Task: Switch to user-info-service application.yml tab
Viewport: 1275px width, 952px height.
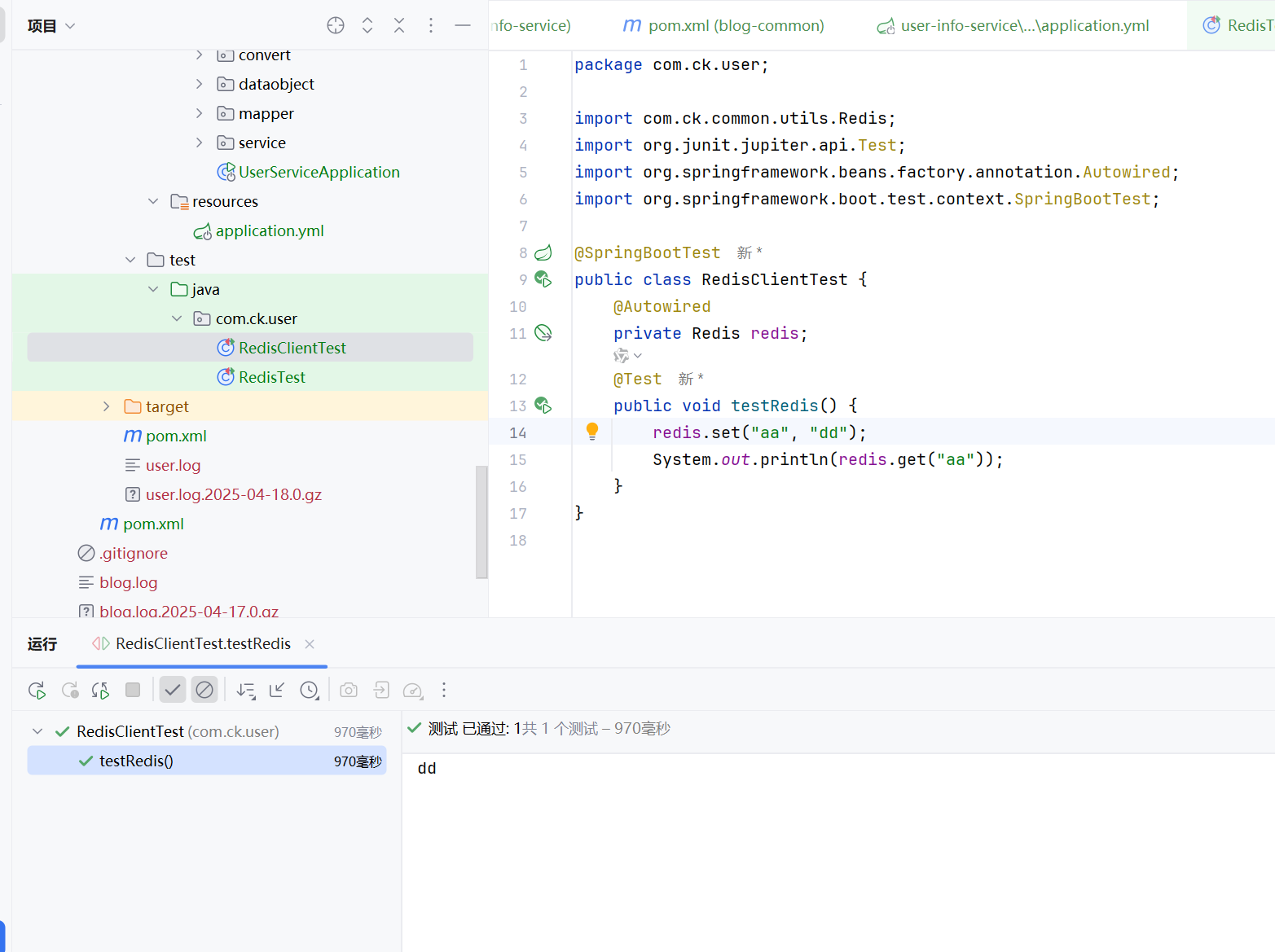Action: click(x=1013, y=25)
